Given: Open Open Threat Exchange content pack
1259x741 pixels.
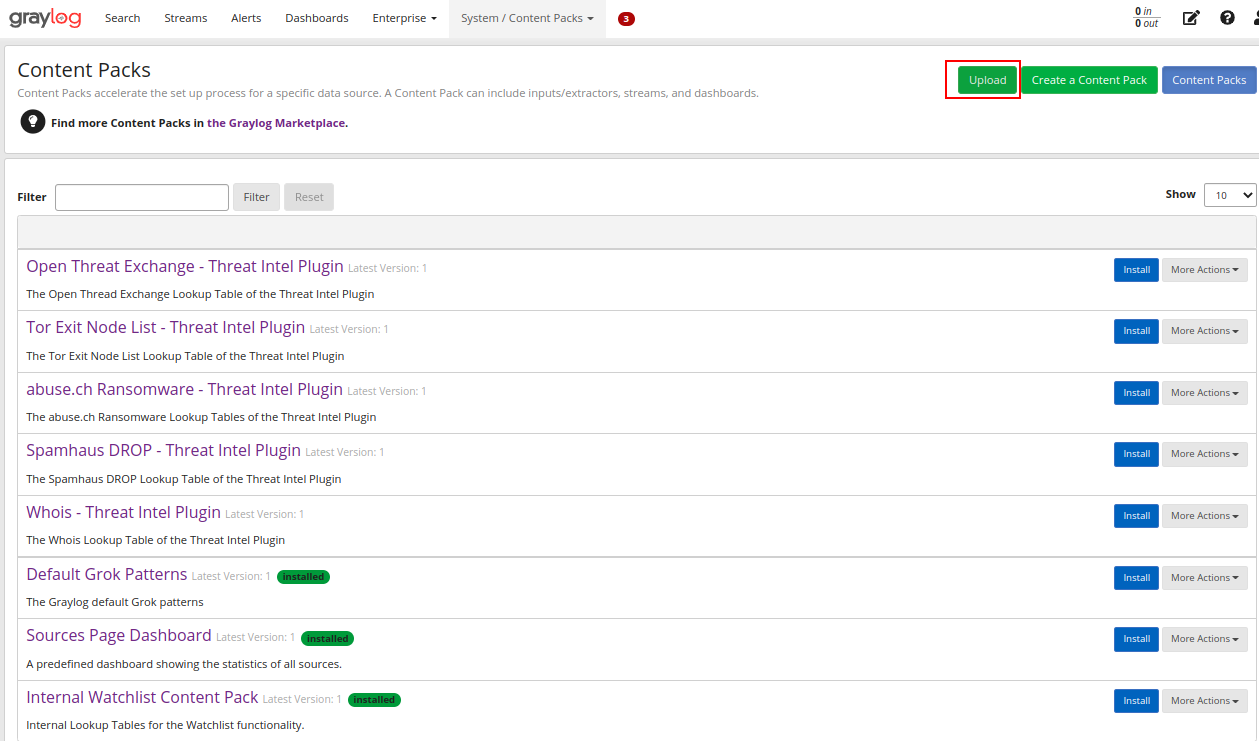Looking at the screenshot, I should 185,266.
